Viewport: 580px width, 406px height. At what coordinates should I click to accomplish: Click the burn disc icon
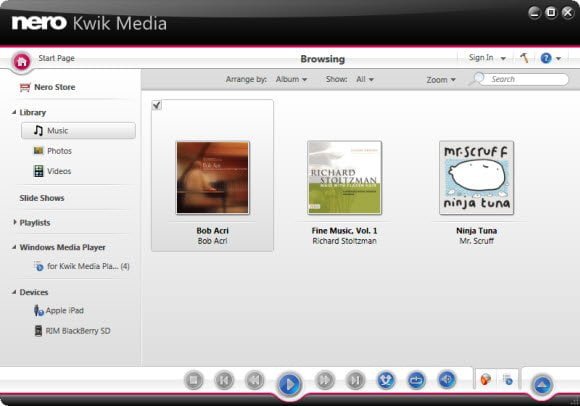(485, 379)
